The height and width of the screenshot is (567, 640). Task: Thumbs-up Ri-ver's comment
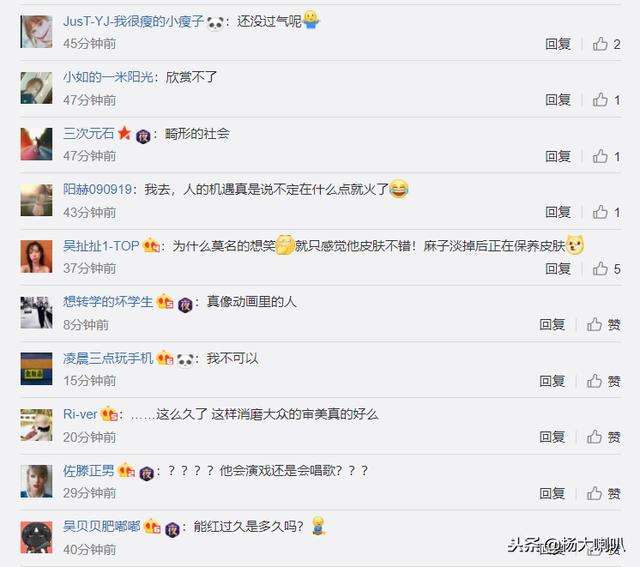[x=603, y=437]
